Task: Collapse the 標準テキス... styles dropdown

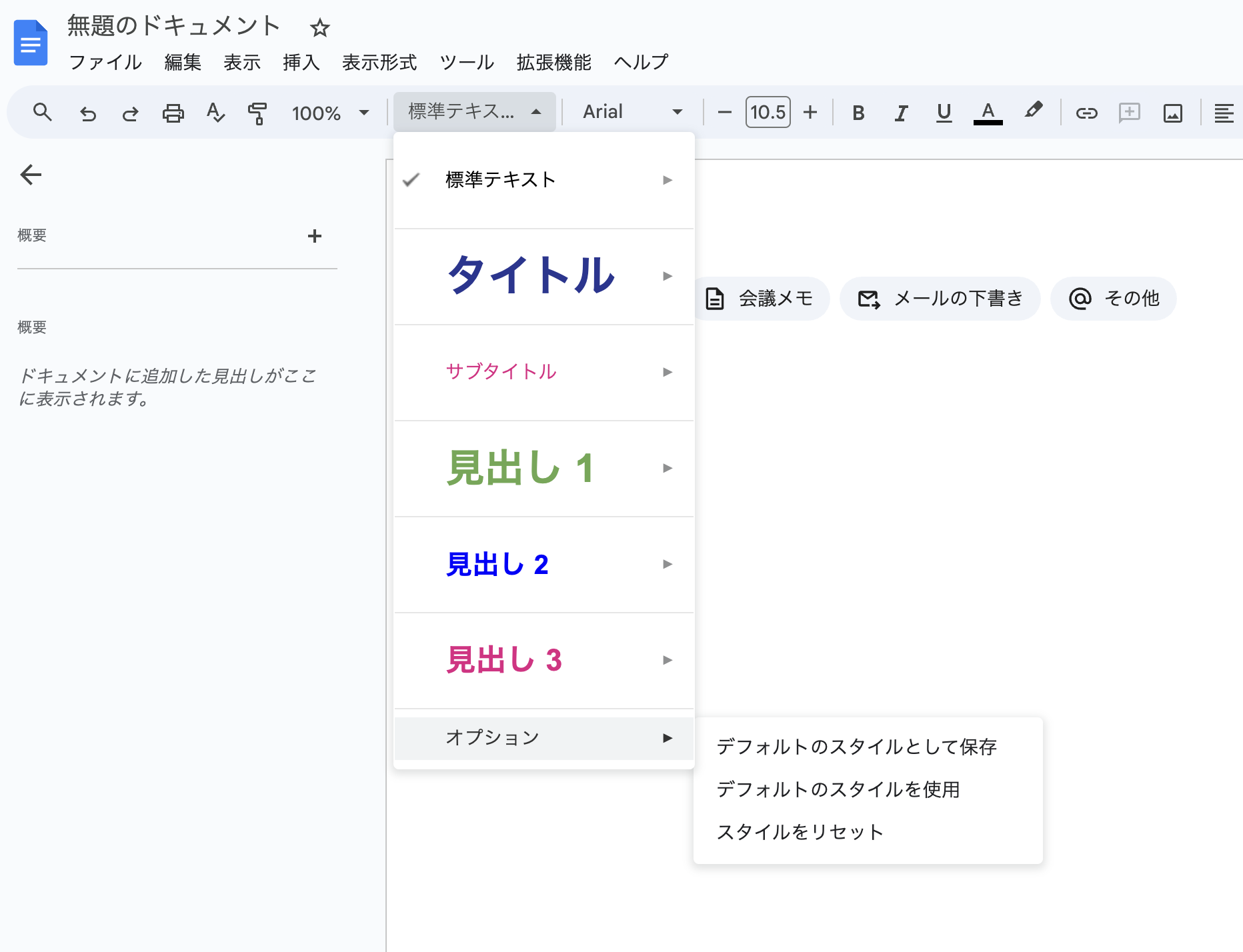Action: [475, 112]
